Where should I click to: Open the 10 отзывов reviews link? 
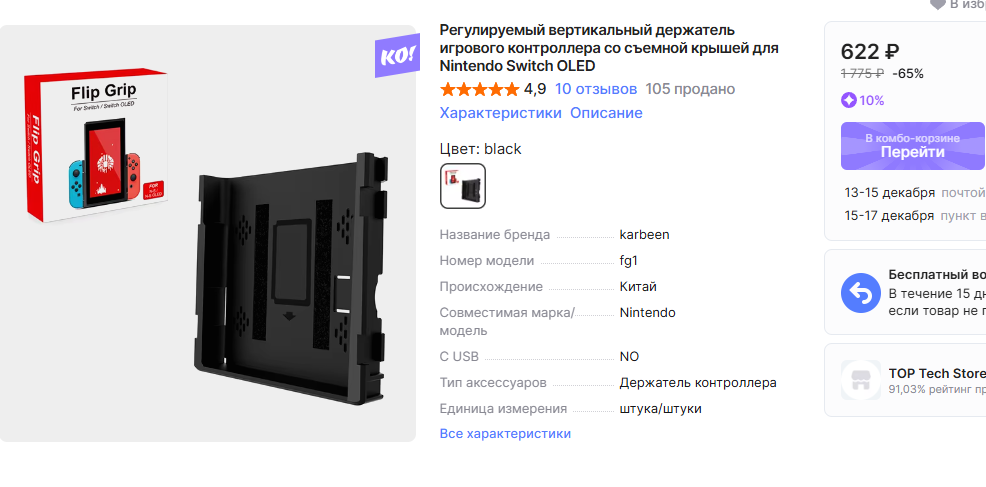click(596, 89)
